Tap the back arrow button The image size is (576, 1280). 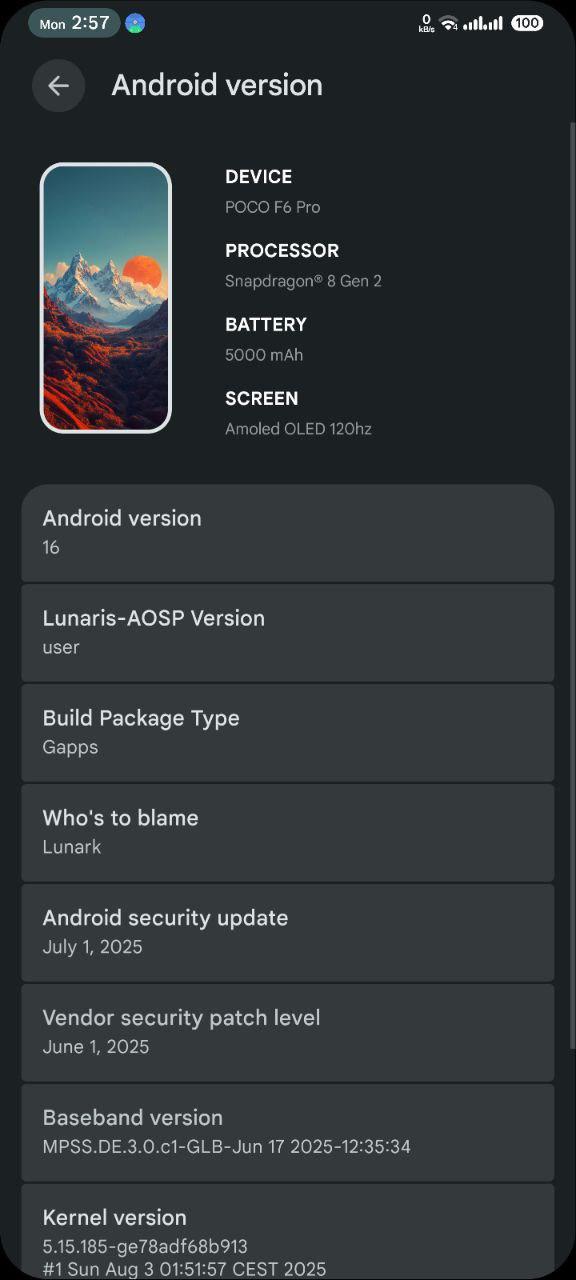click(58, 86)
